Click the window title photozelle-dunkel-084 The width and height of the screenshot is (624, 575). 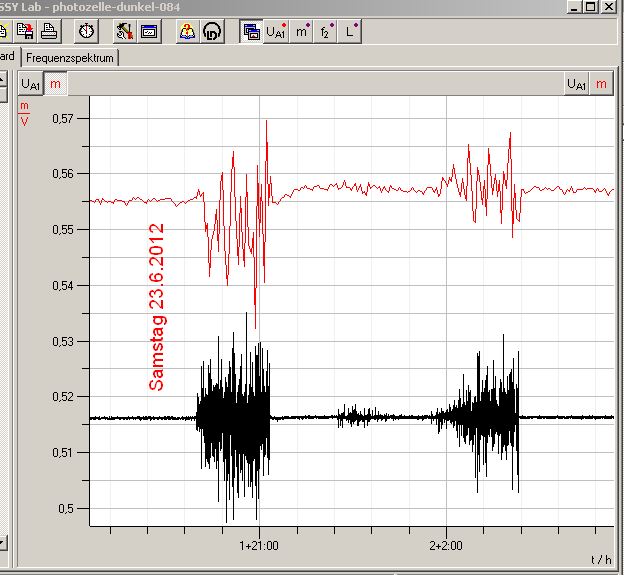(116, 7)
